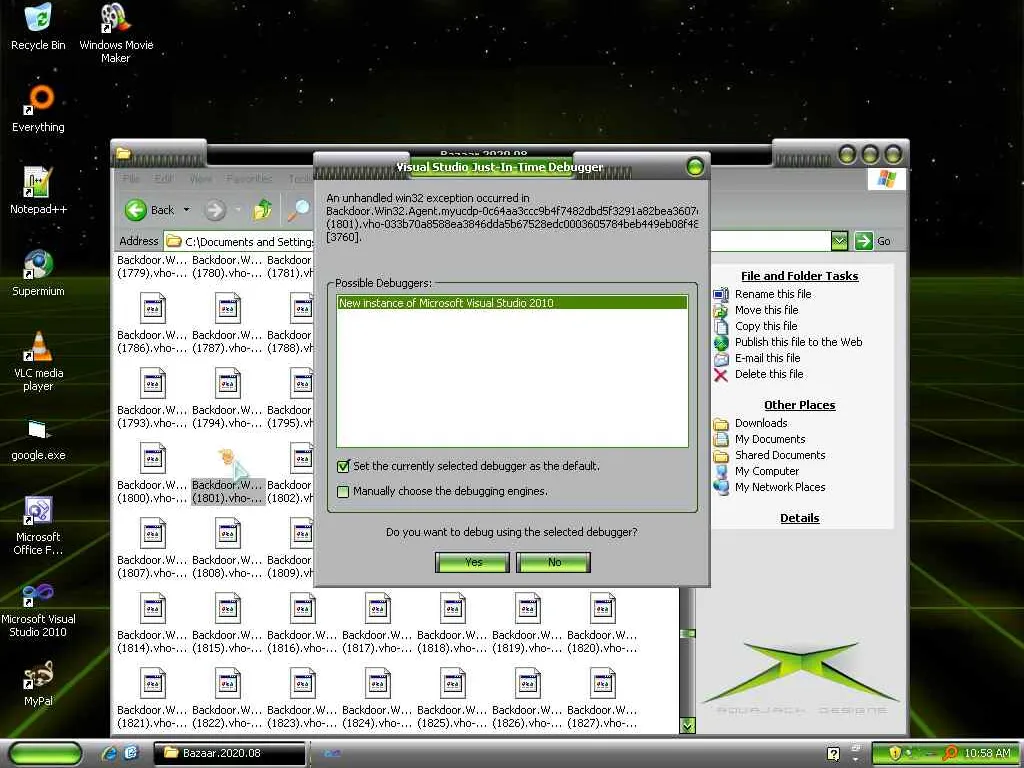Select New instance of Microsoft Visual Studio 2010

(512, 303)
